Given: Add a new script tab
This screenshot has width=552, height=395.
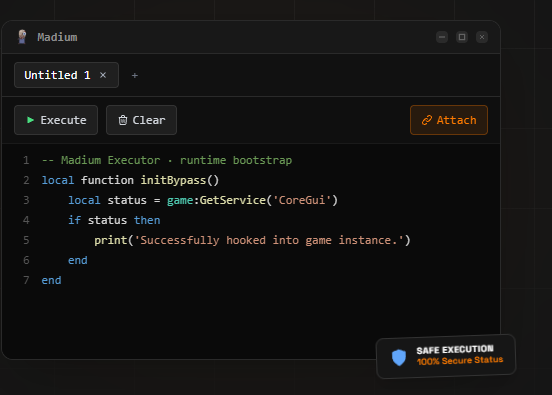Looking at the screenshot, I should 134,75.
